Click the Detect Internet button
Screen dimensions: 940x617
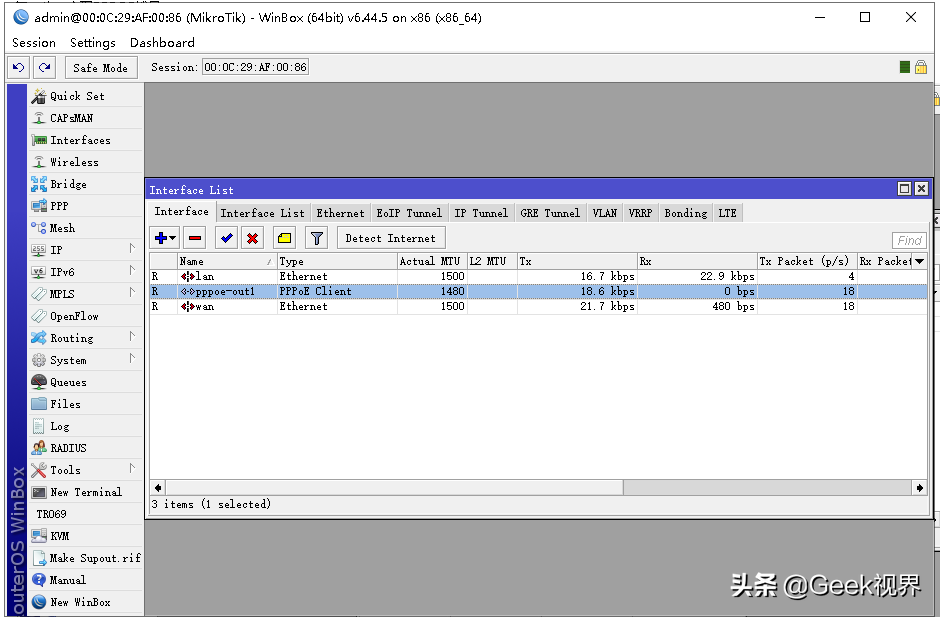(x=391, y=238)
